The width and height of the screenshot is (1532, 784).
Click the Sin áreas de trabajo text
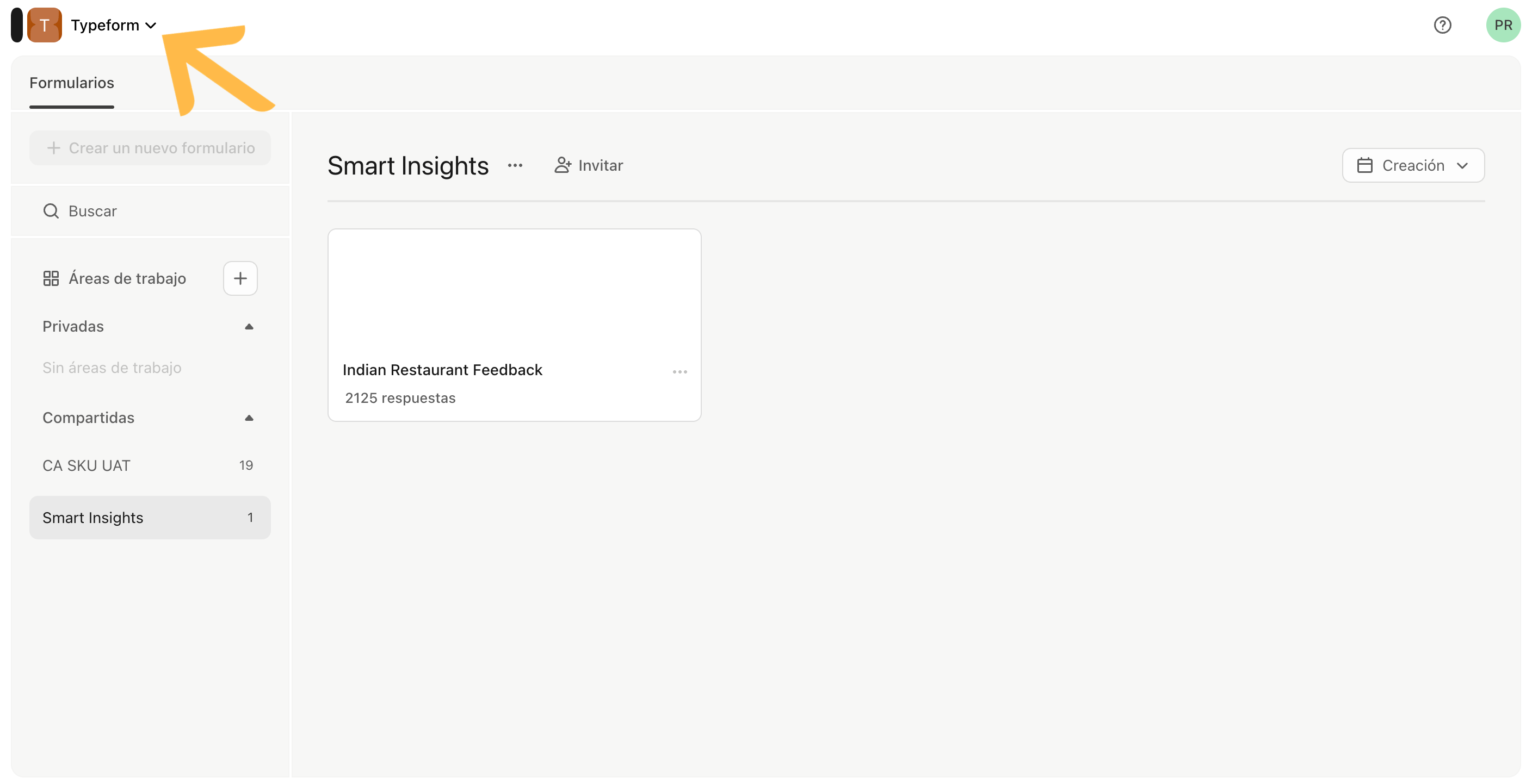pos(112,368)
